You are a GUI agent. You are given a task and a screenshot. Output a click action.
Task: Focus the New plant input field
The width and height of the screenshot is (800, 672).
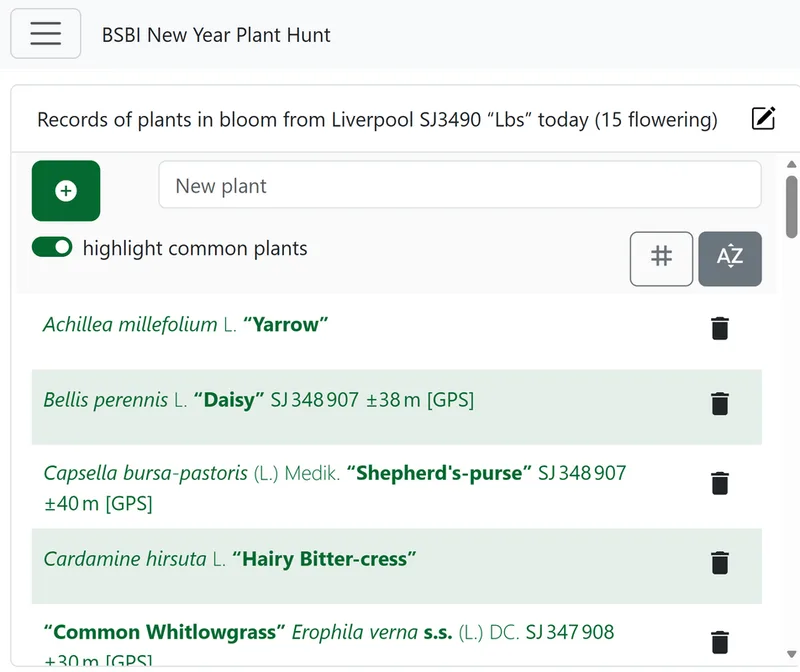click(x=460, y=185)
